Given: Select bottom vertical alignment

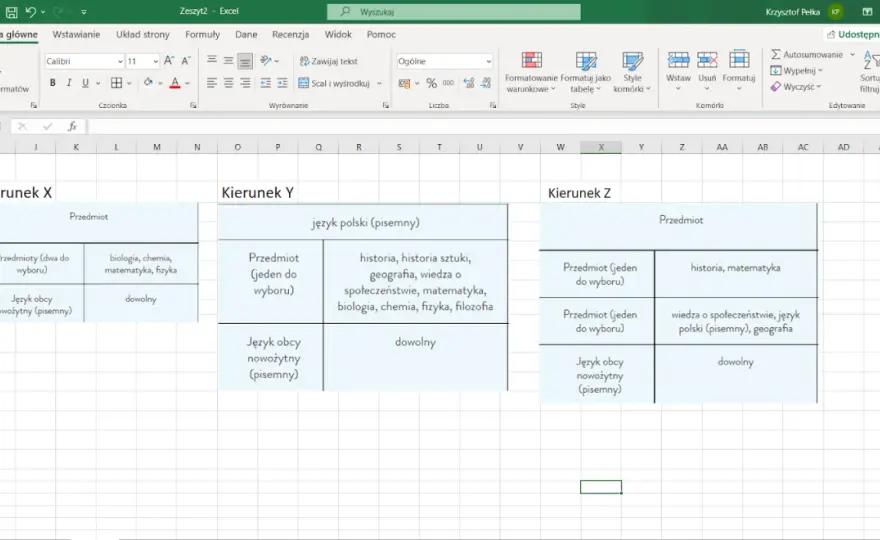Looking at the screenshot, I should click(x=245, y=61).
